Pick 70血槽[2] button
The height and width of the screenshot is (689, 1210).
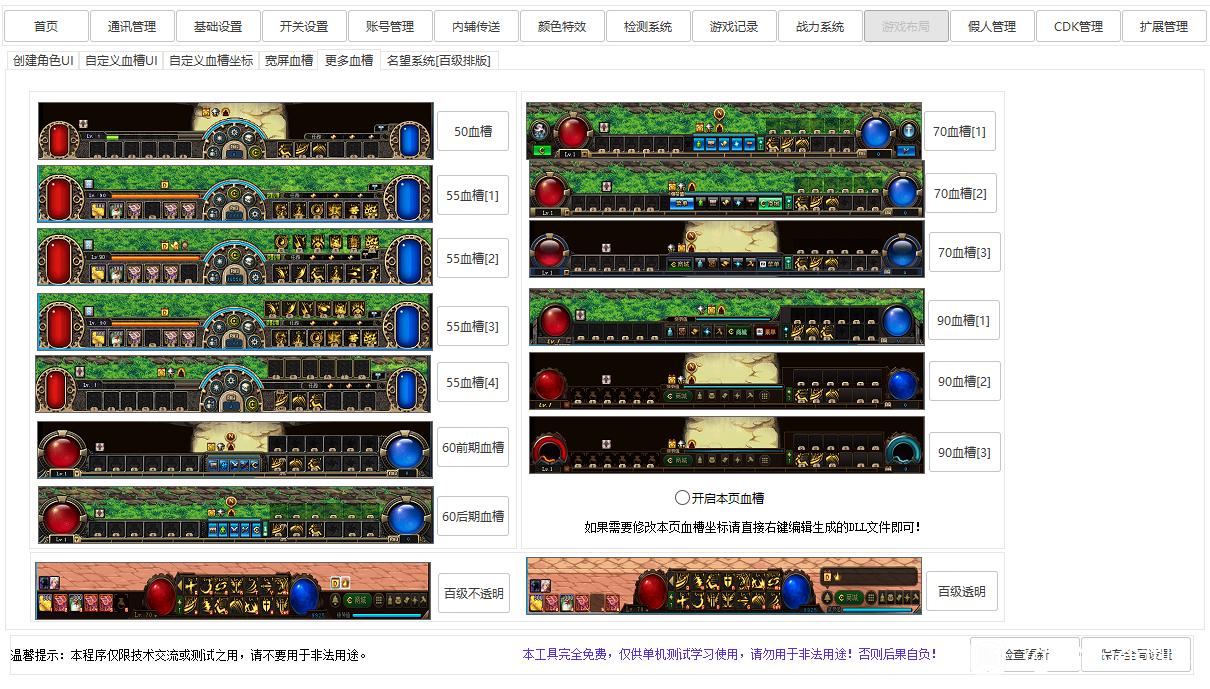[x=960, y=193]
